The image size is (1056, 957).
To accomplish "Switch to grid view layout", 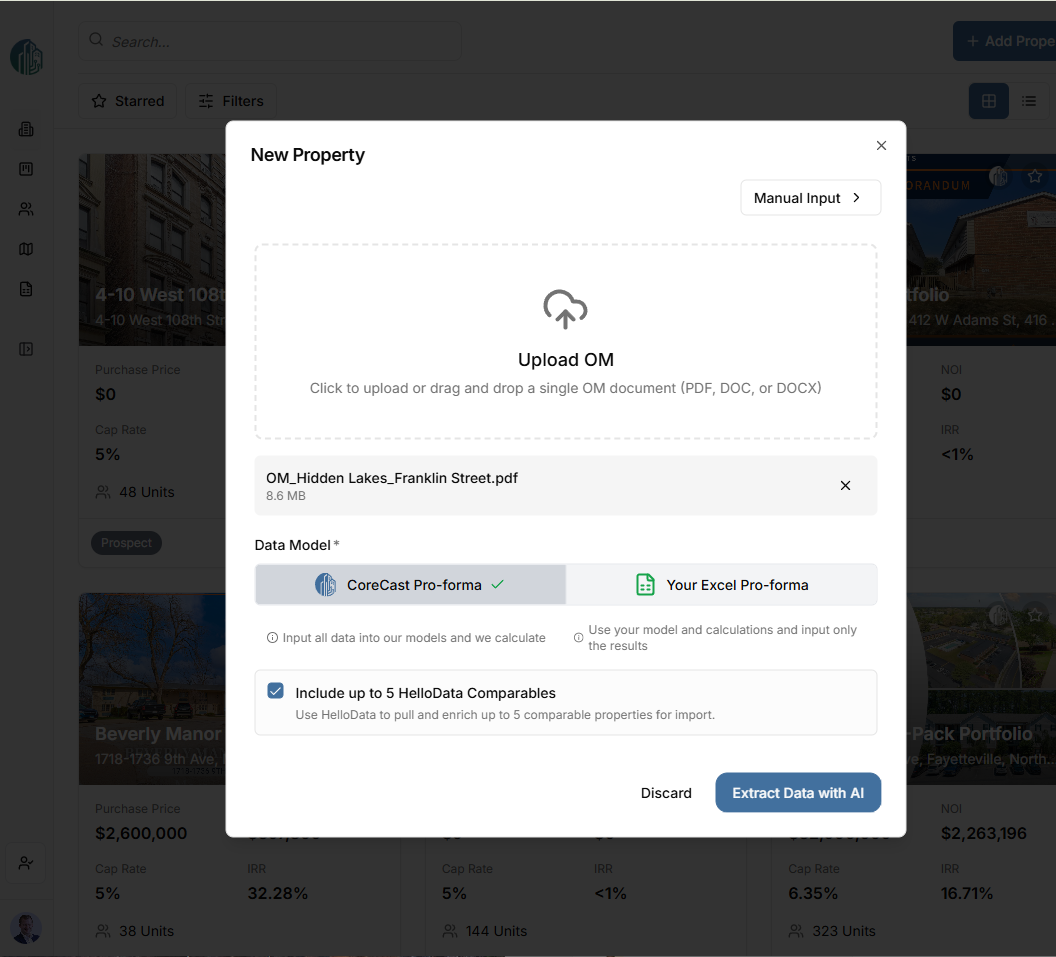I will [988, 101].
